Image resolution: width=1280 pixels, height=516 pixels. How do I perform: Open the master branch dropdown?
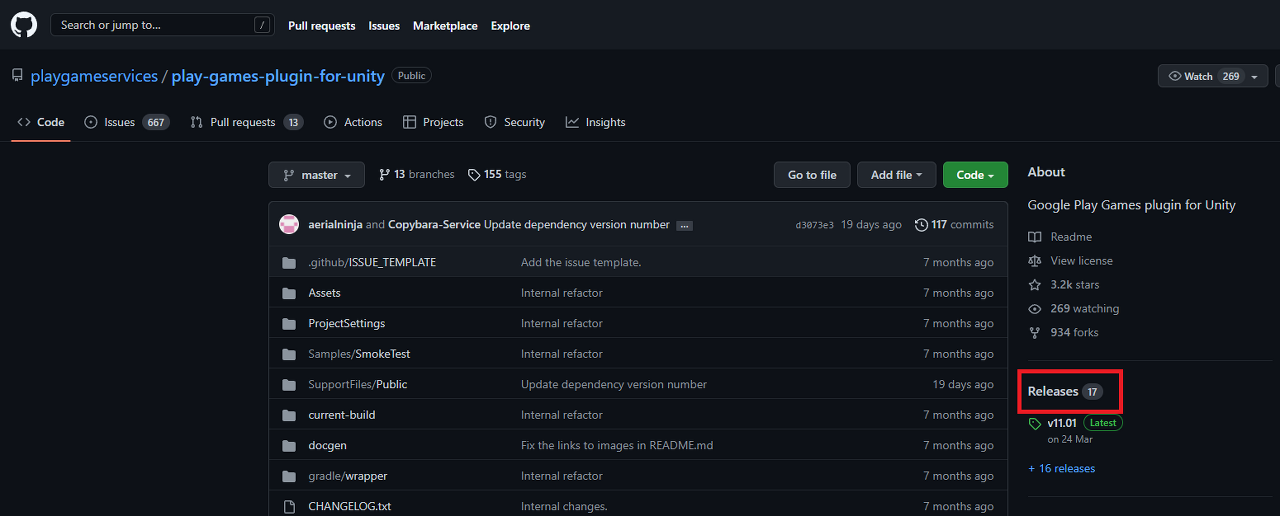tap(316, 175)
